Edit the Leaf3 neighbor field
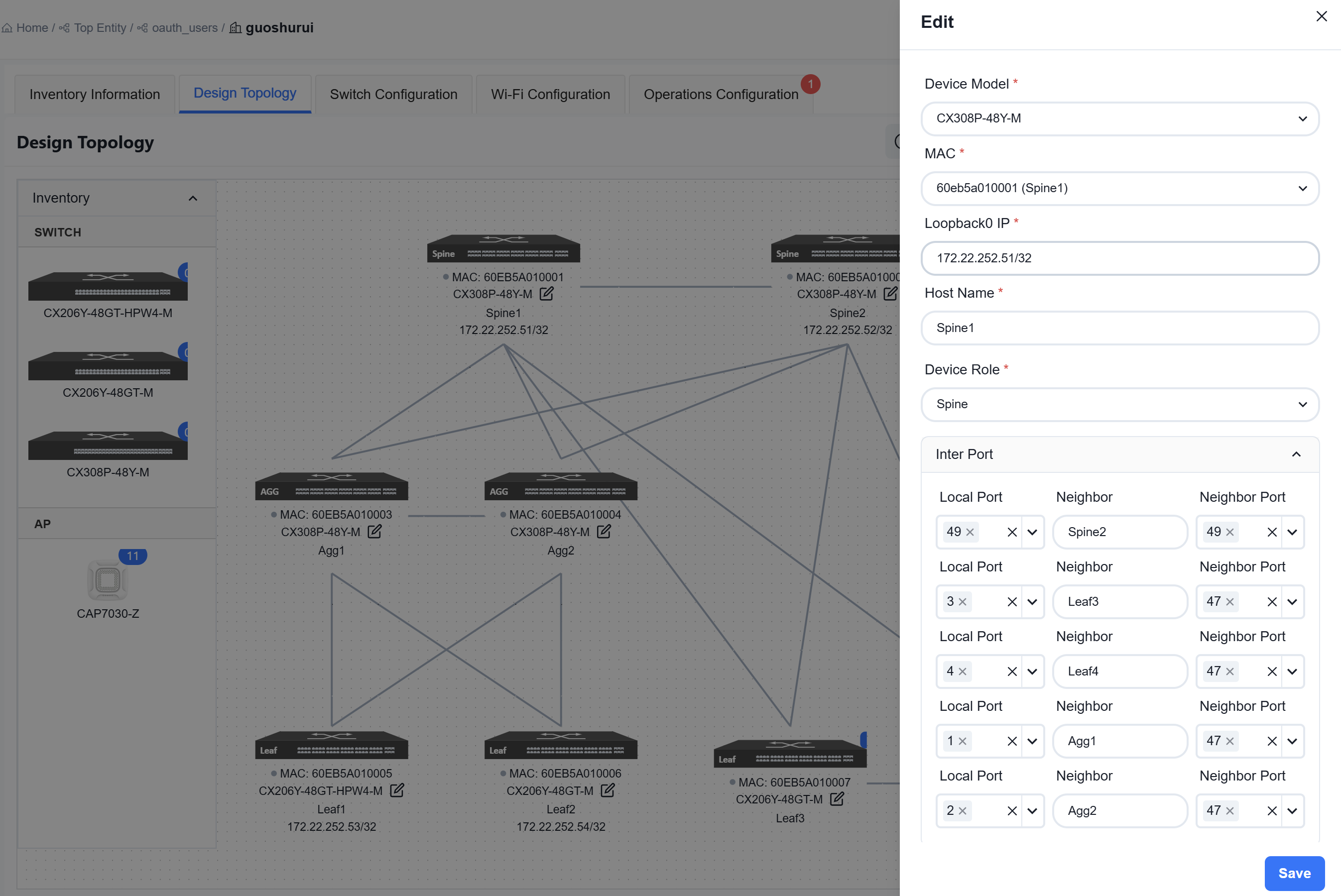This screenshot has height=896, width=1341. click(x=1120, y=602)
